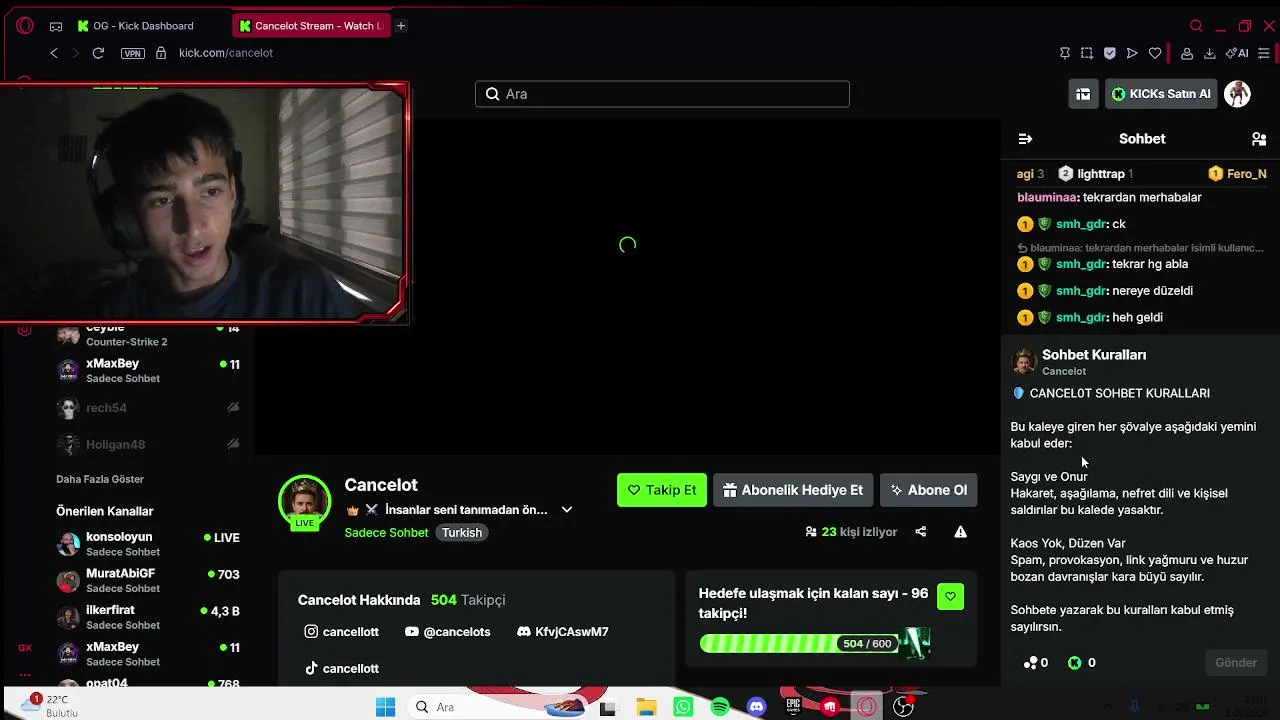Open the browser profile icon
1280x720 pixels.
pos(1187,53)
